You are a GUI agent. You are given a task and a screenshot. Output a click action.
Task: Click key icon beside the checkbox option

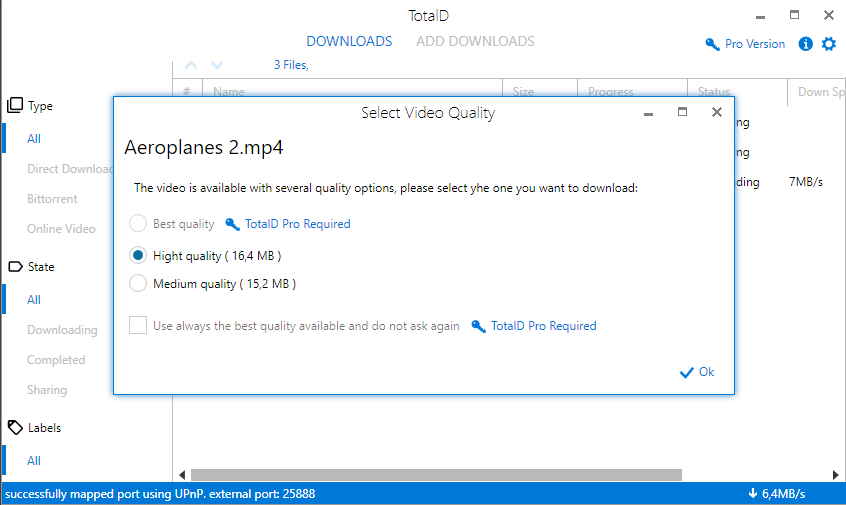coord(479,326)
